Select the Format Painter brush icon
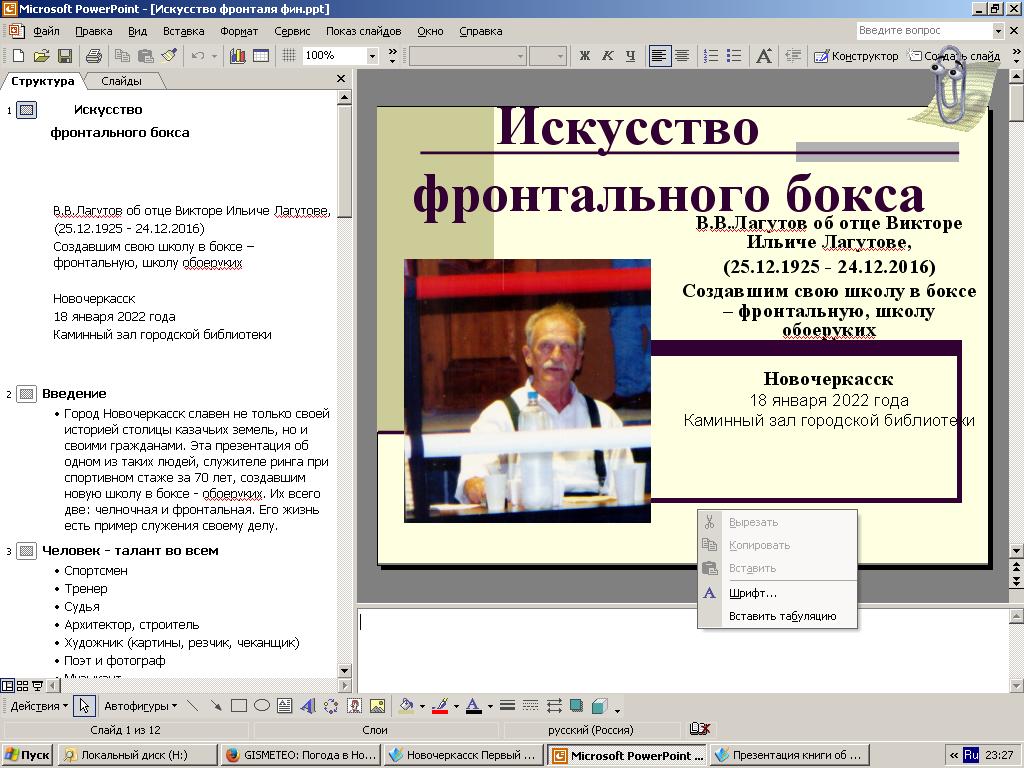This screenshot has width=1024, height=768. (169, 56)
